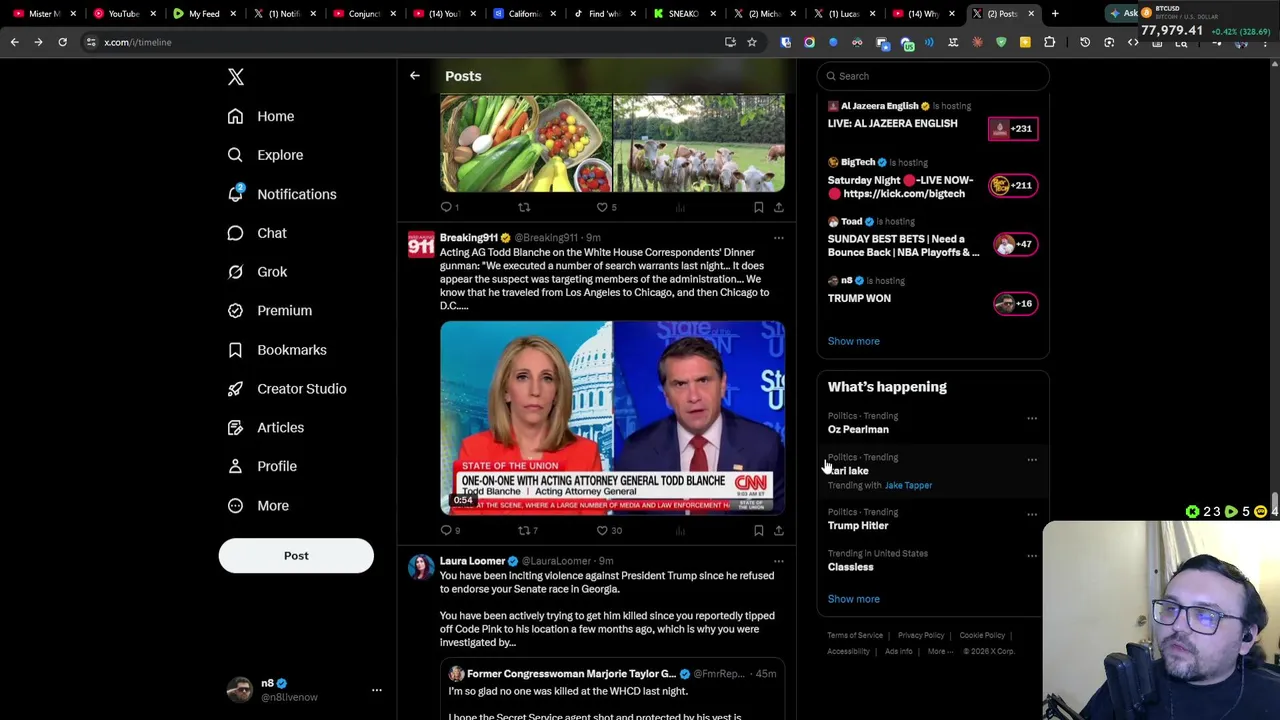Open Articles in the sidebar
Screen dimensions: 1280x720
click(x=265, y=428)
